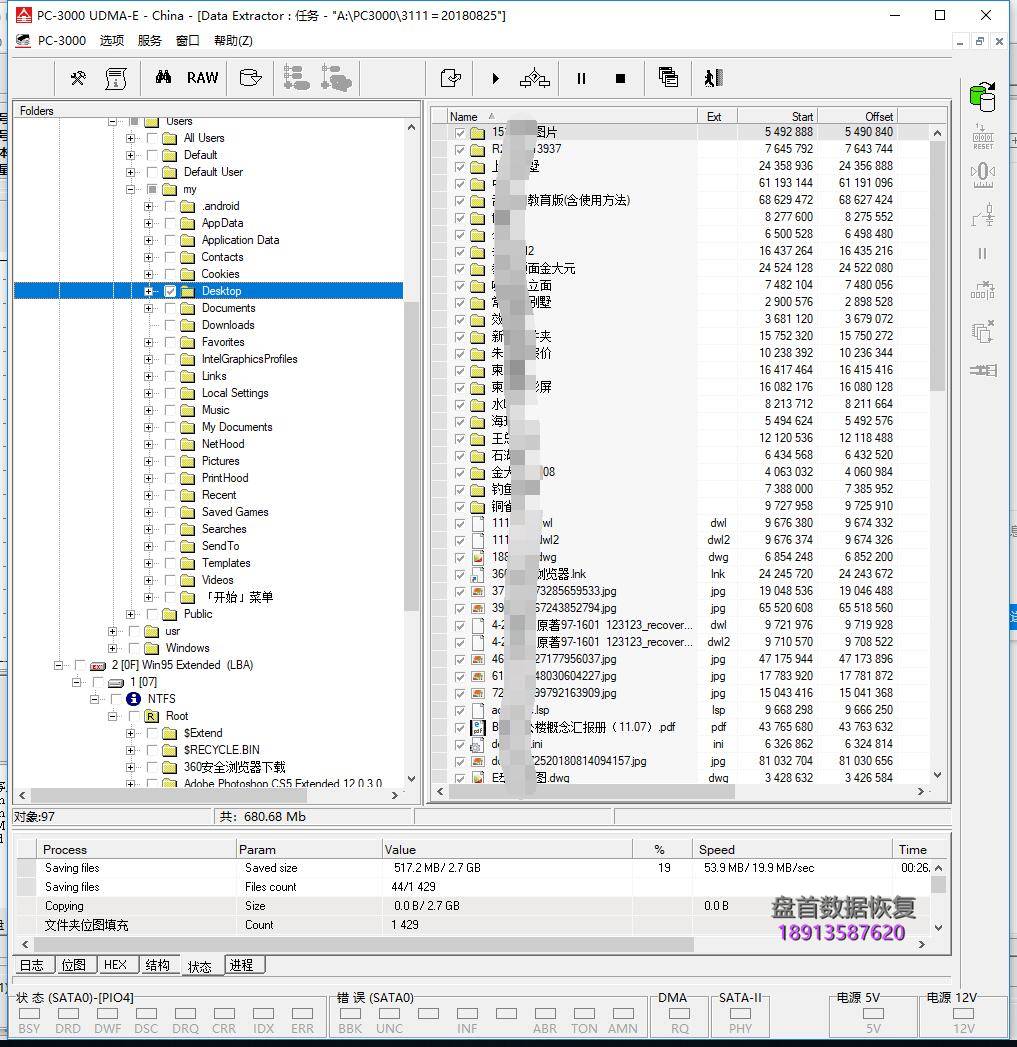Viewport: 1017px width, 1047px height.
Task: Click the scroll document icon in toolbar
Action: pos(116,78)
